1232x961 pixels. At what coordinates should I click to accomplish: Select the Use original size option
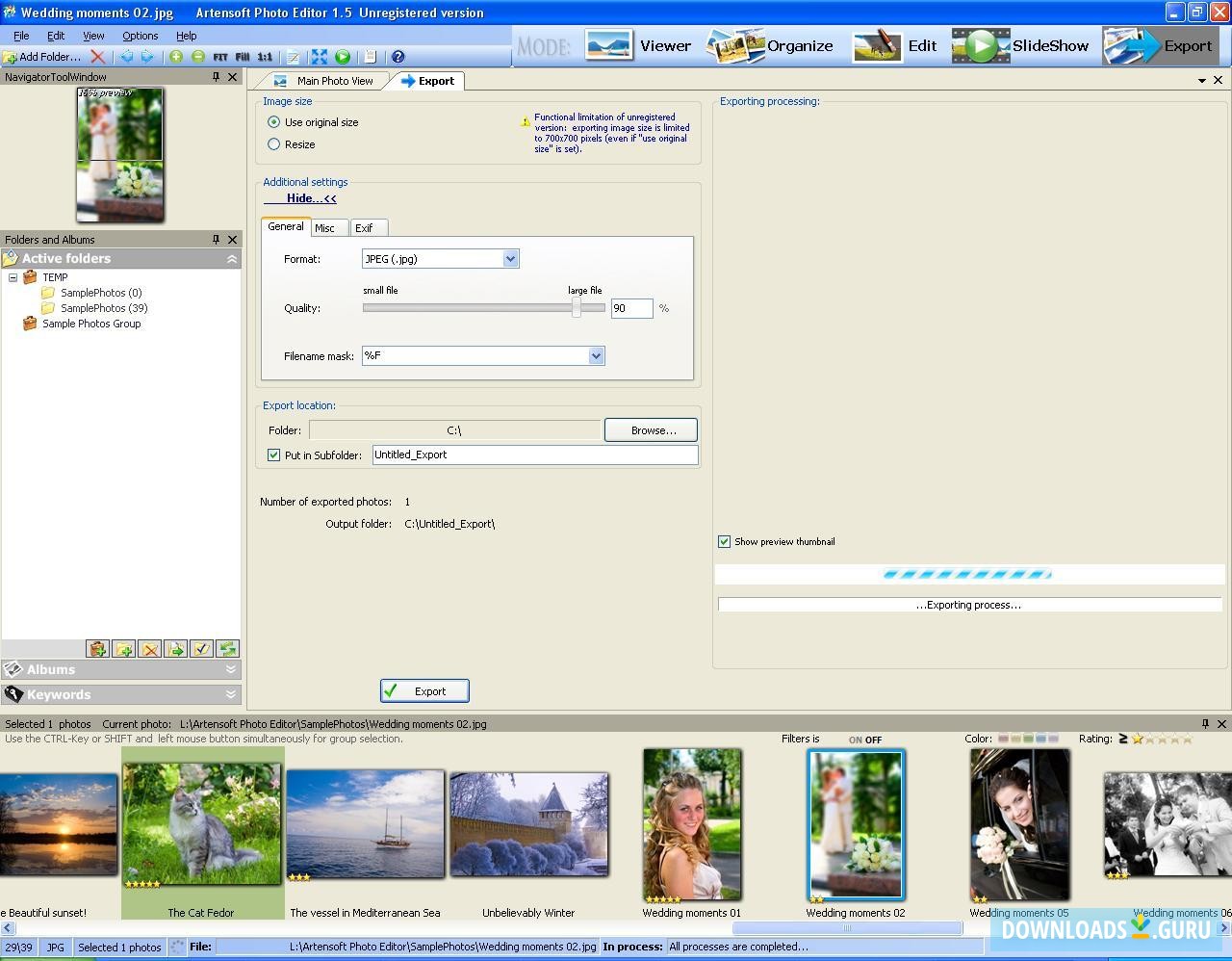coord(273,122)
